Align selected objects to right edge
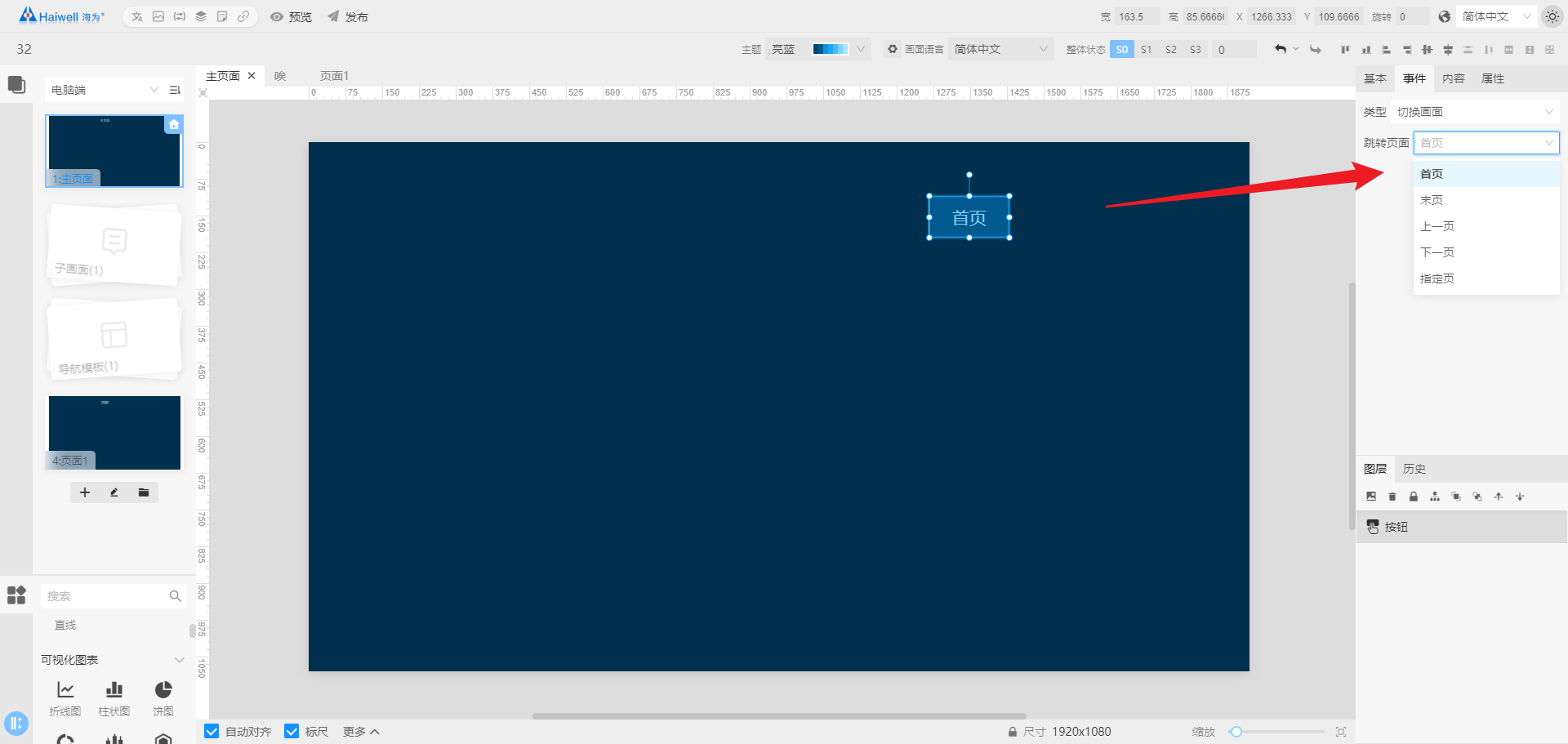The width and height of the screenshot is (1568, 744). [1406, 50]
